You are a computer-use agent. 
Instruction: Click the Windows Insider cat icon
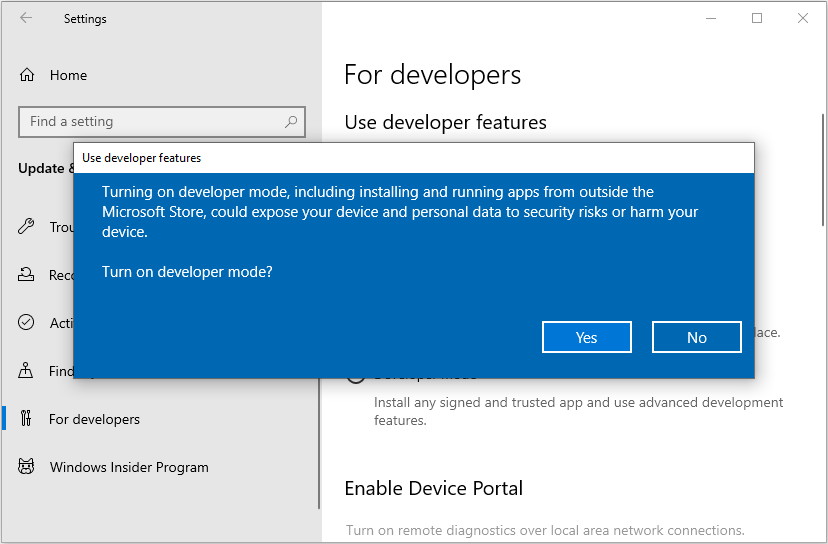(x=26, y=466)
